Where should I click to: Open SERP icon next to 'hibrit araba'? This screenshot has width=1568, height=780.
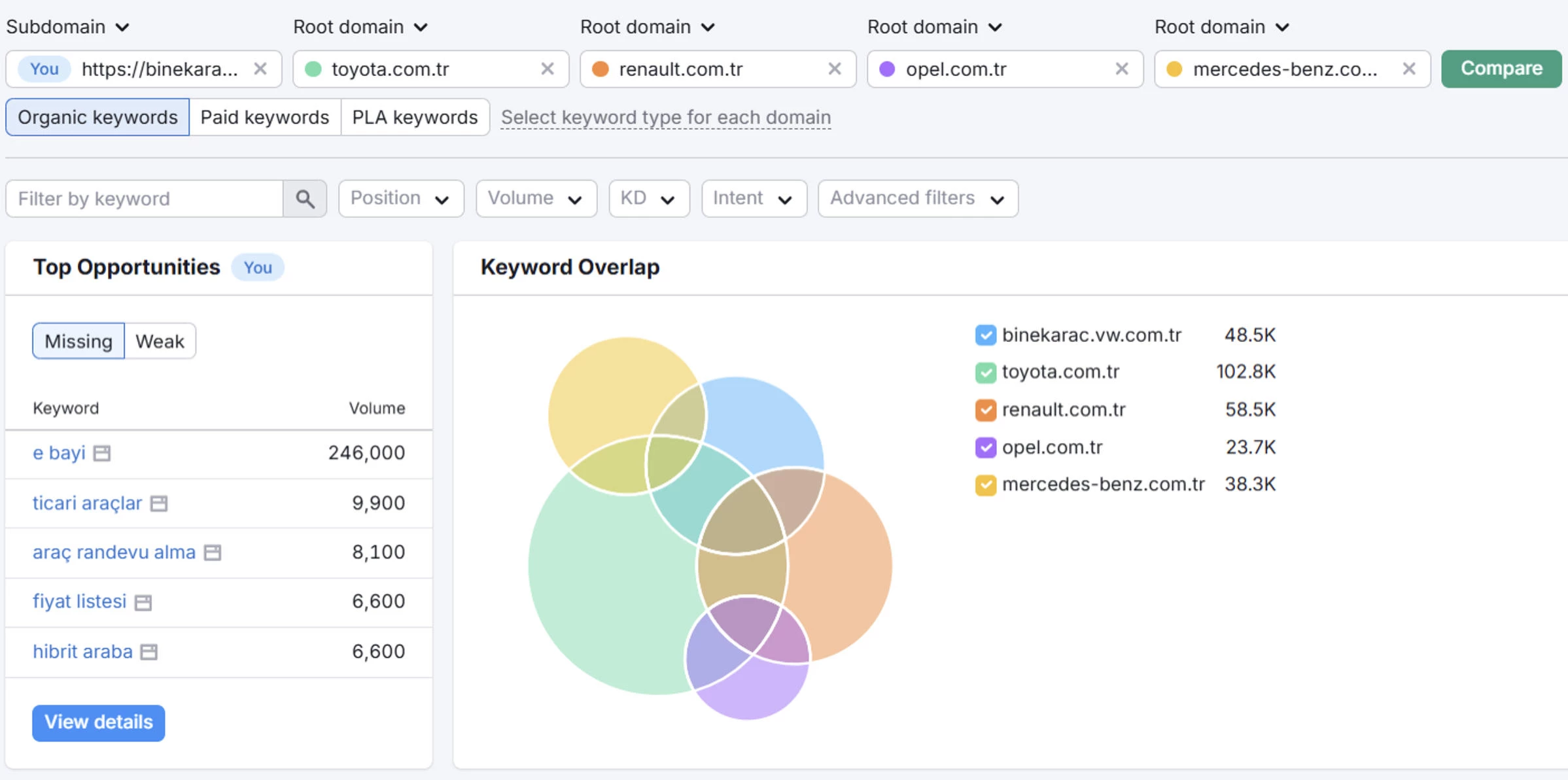pos(149,652)
